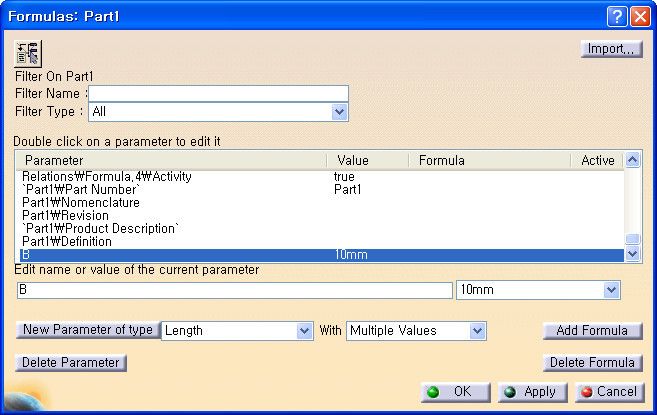657x415 pixels.
Task: Click the Delete Parameter button
Action: (71, 363)
